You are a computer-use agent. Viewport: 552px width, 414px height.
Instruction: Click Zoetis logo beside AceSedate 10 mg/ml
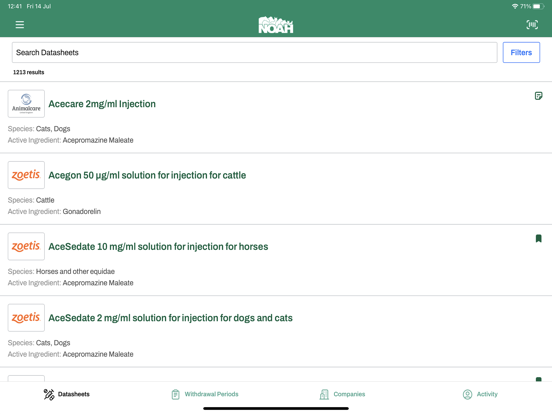coord(26,246)
